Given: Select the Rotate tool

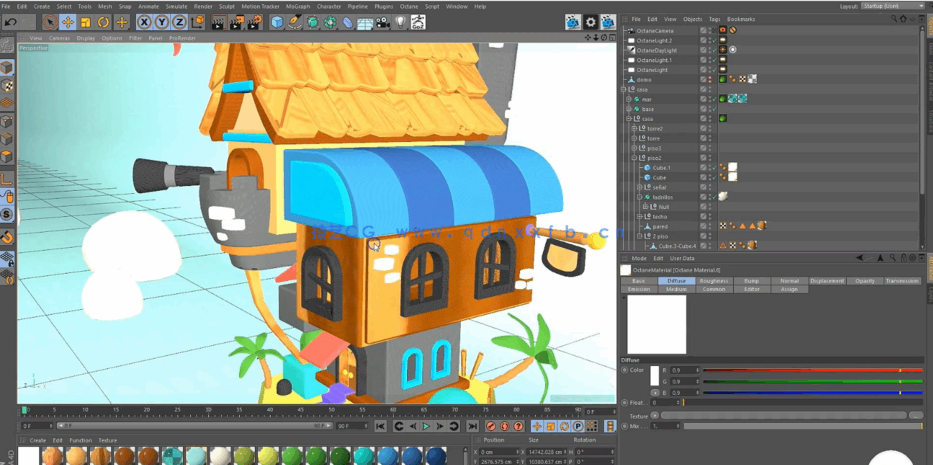Looking at the screenshot, I should click(104, 23).
